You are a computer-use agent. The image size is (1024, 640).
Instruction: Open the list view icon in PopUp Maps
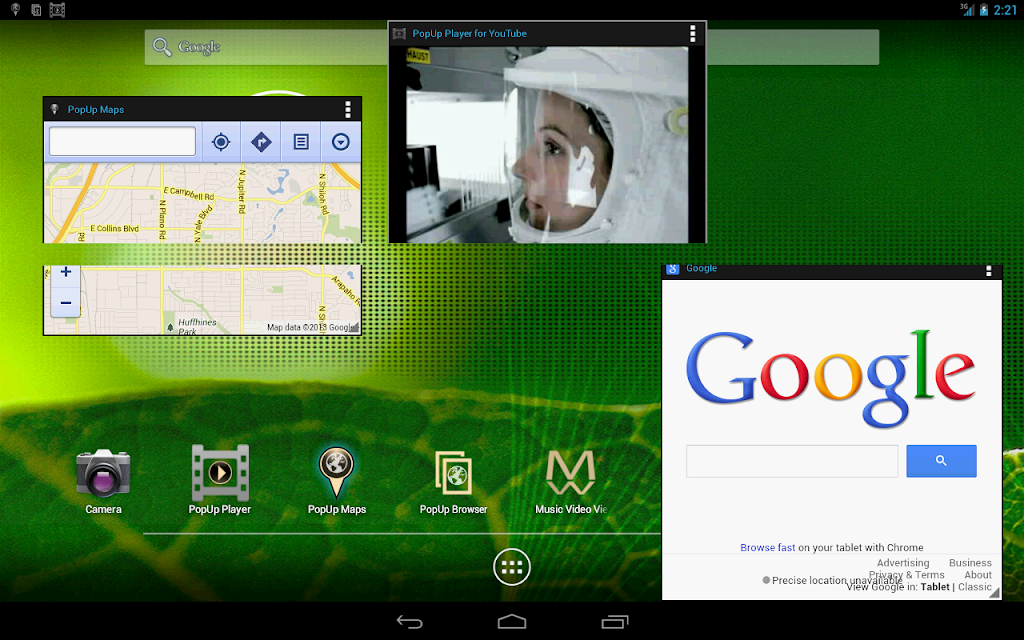pos(300,142)
